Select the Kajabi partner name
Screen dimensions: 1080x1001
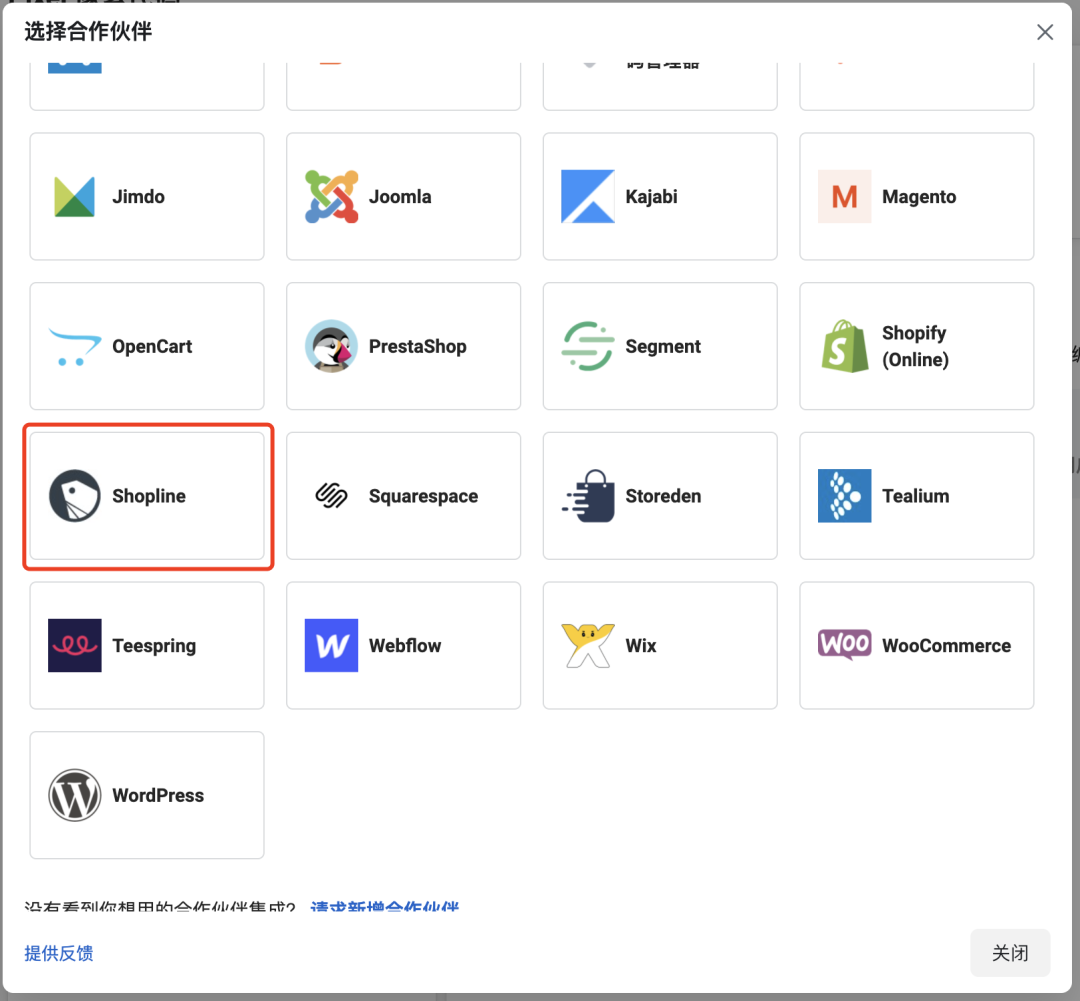(x=652, y=197)
